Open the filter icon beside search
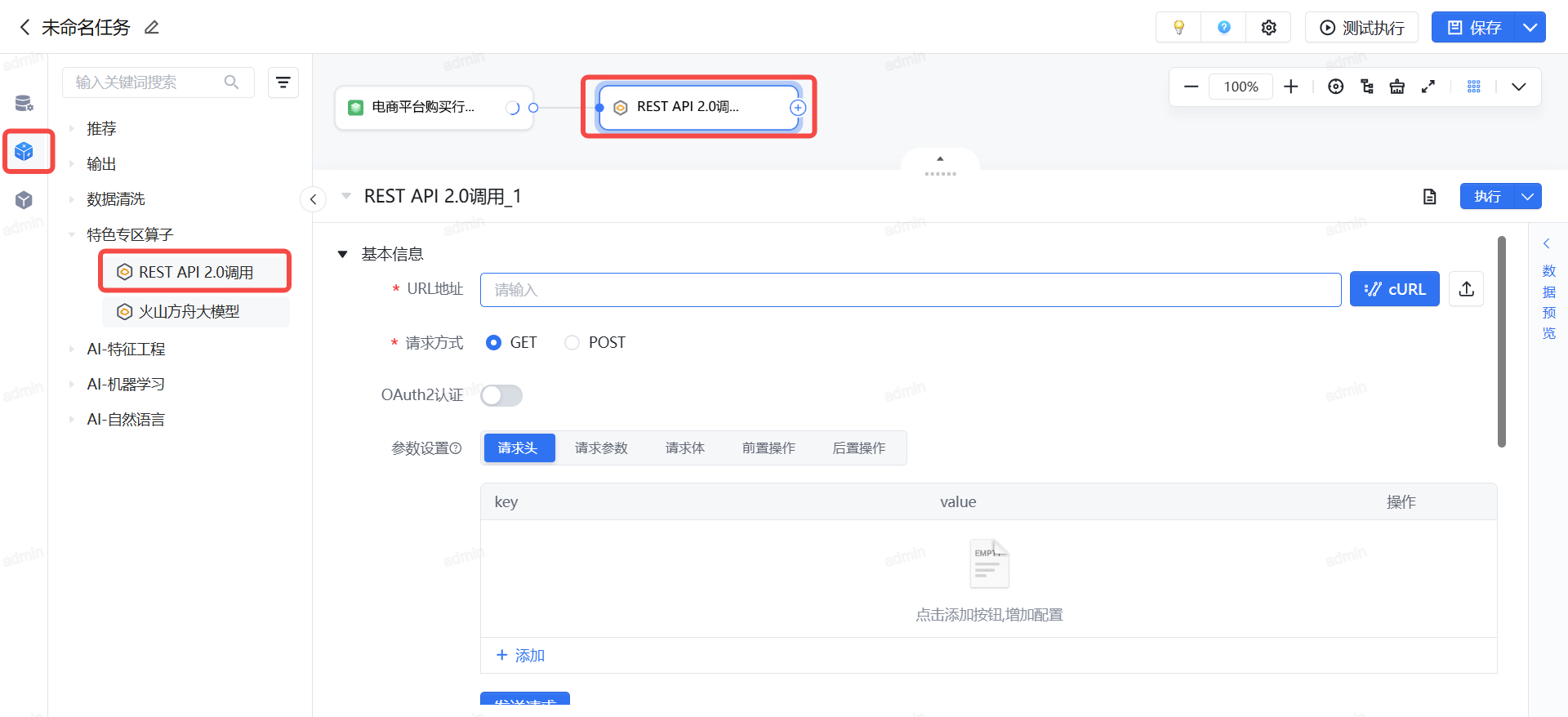1568x717 pixels. 283,82
